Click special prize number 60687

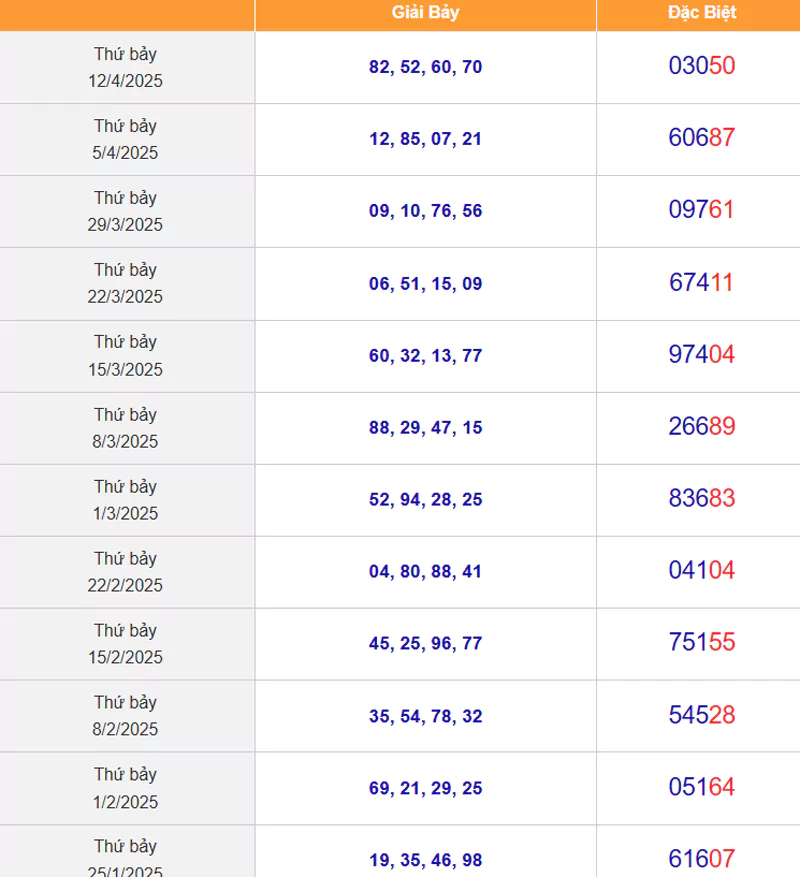coord(702,138)
